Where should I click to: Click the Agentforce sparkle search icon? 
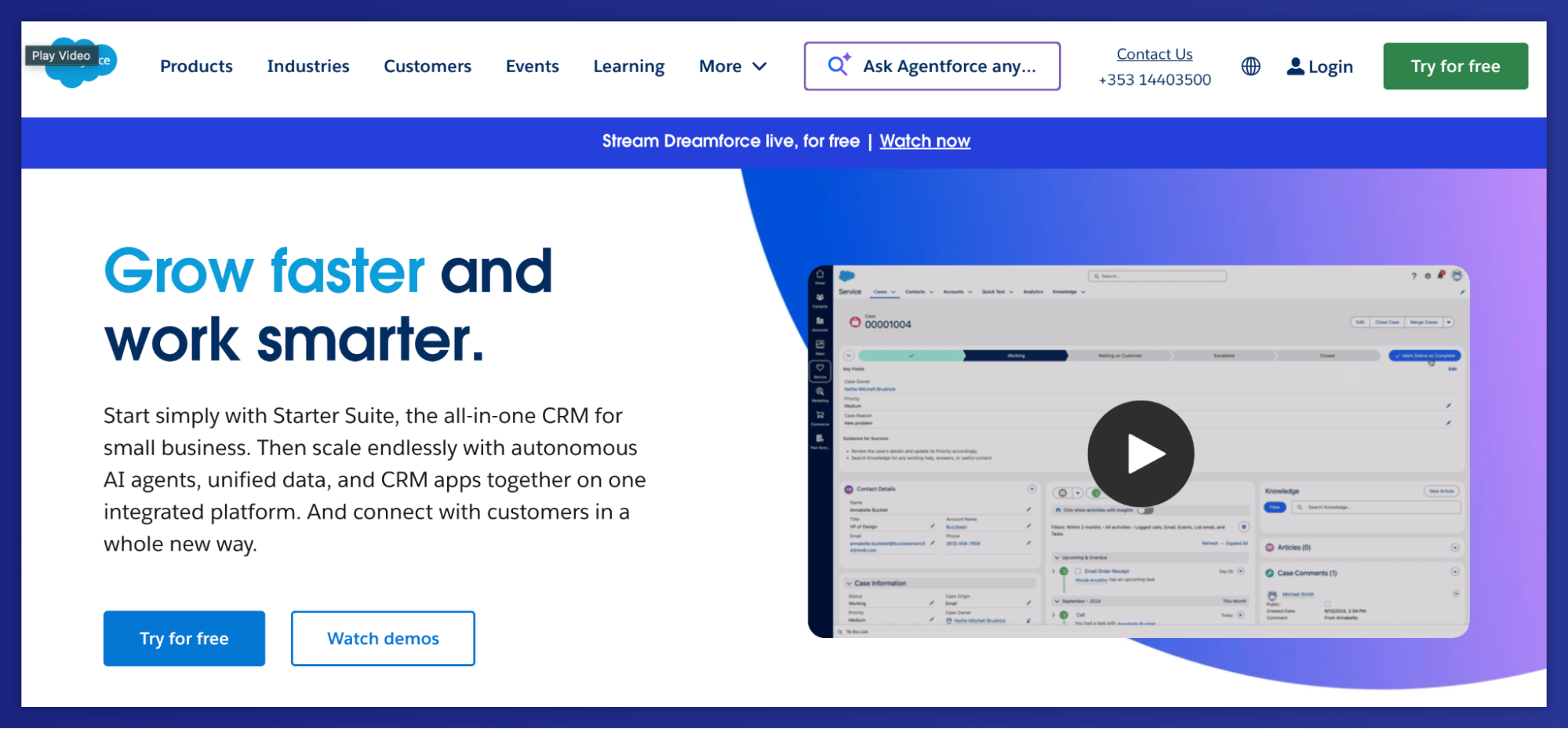pyautogui.click(x=839, y=65)
